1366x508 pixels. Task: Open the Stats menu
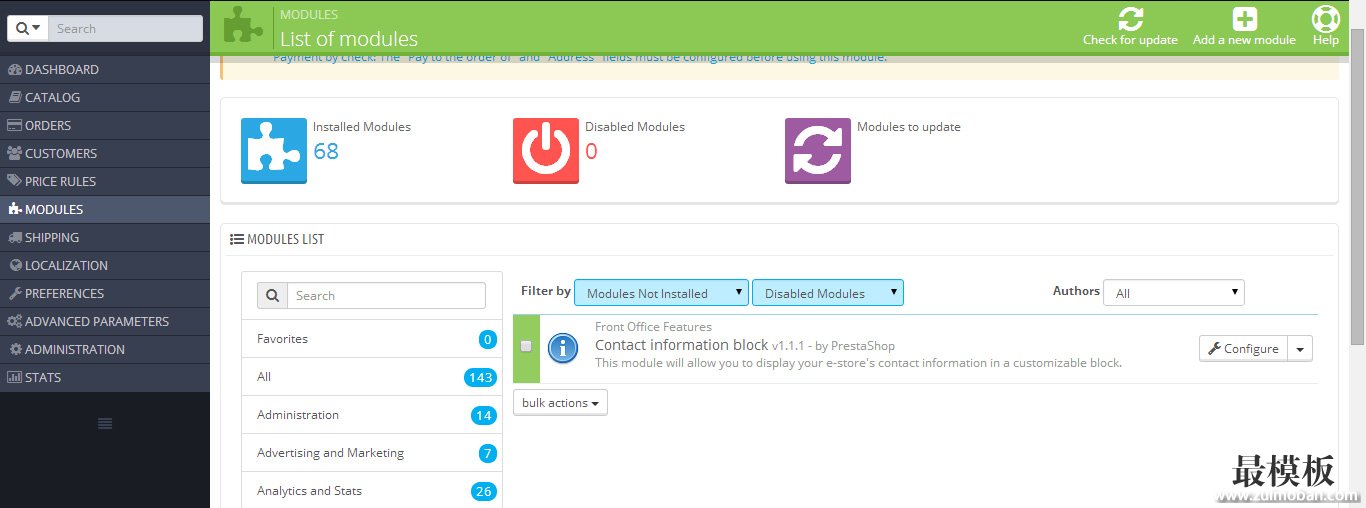point(105,378)
